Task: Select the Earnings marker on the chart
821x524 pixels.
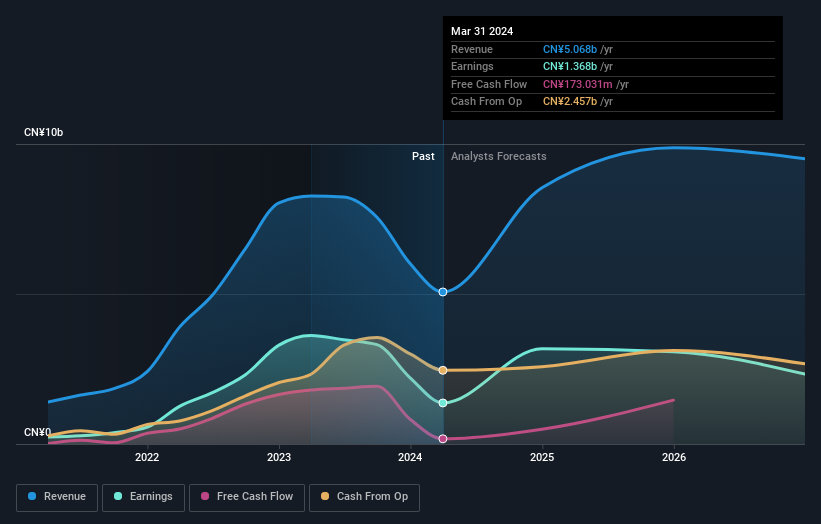Action: tap(443, 403)
